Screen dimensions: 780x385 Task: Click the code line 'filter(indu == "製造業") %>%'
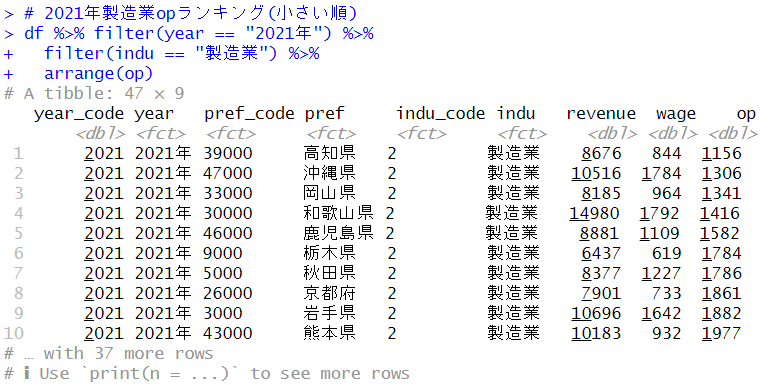182,53
